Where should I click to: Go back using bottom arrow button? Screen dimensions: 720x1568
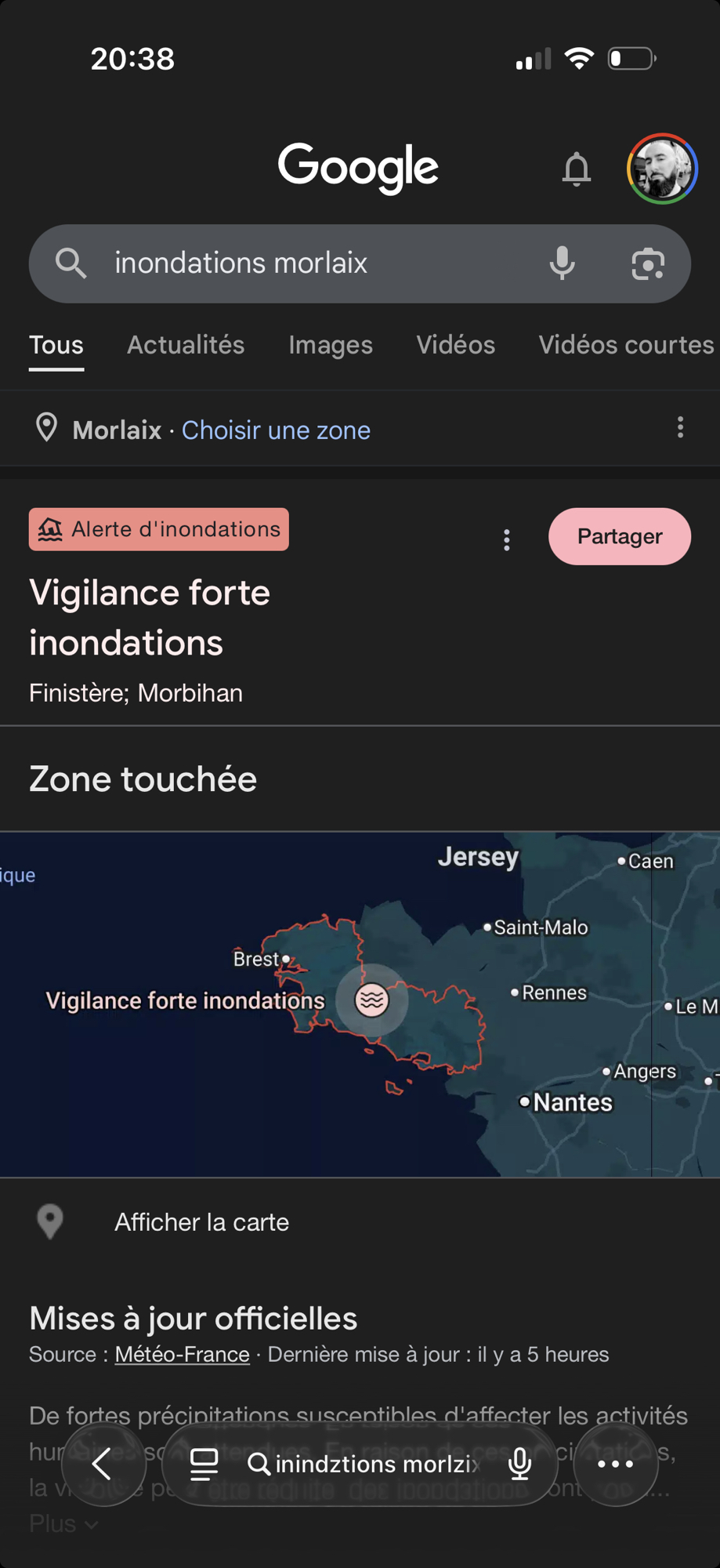[103, 1464]
